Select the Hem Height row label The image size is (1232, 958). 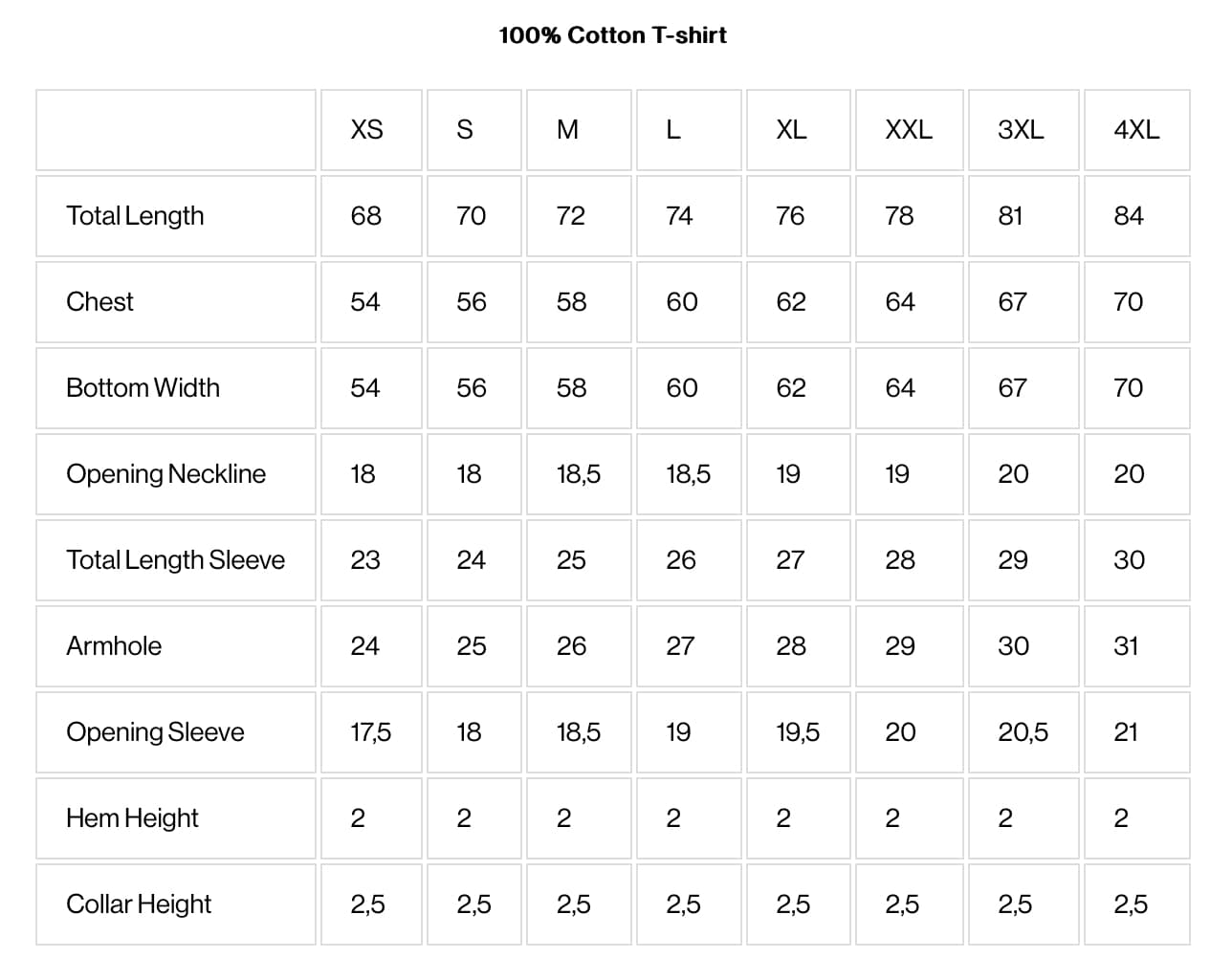tap(132, 818)
